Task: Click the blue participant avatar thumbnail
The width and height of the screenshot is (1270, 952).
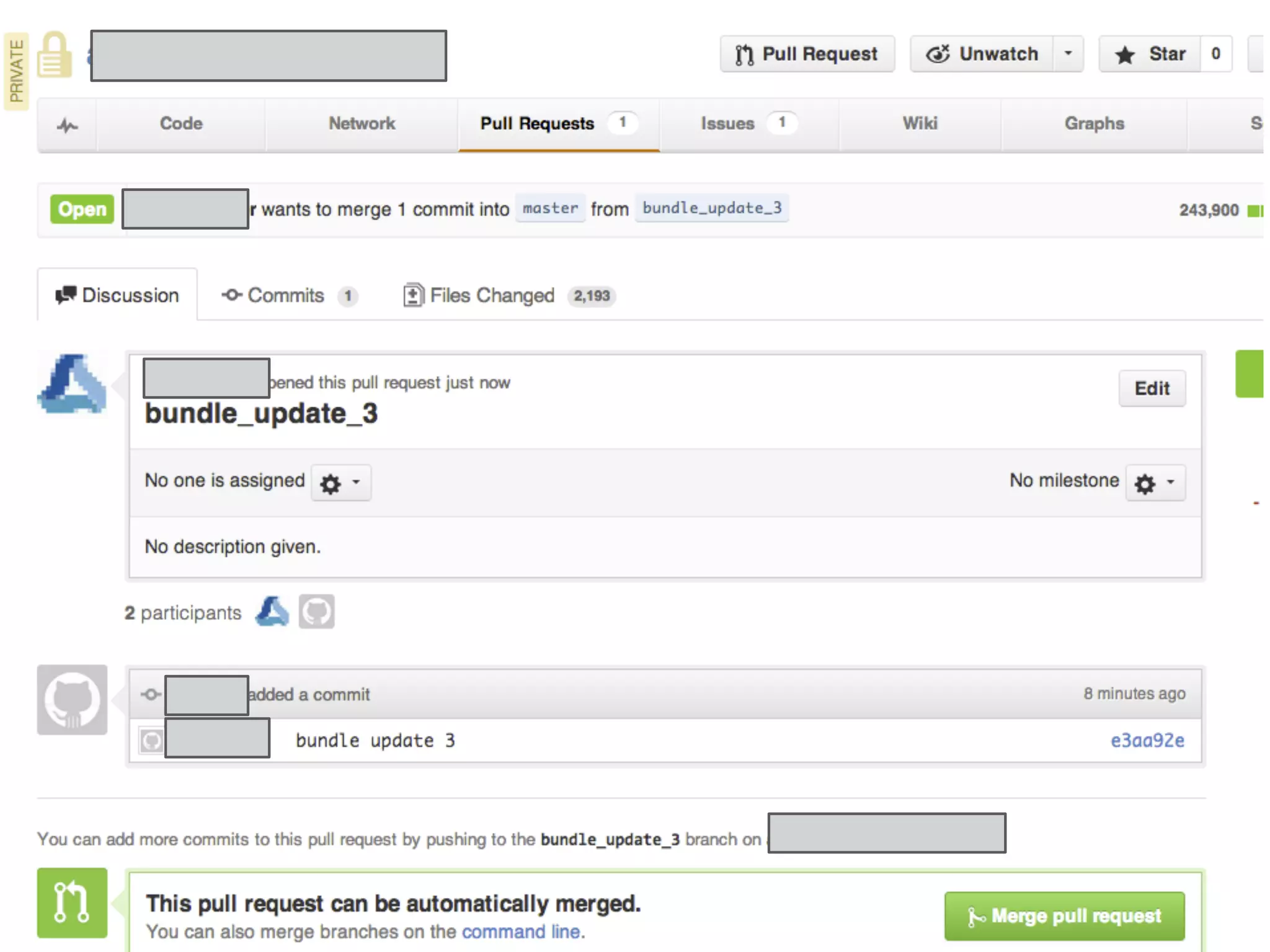Action: pos(272,612)
